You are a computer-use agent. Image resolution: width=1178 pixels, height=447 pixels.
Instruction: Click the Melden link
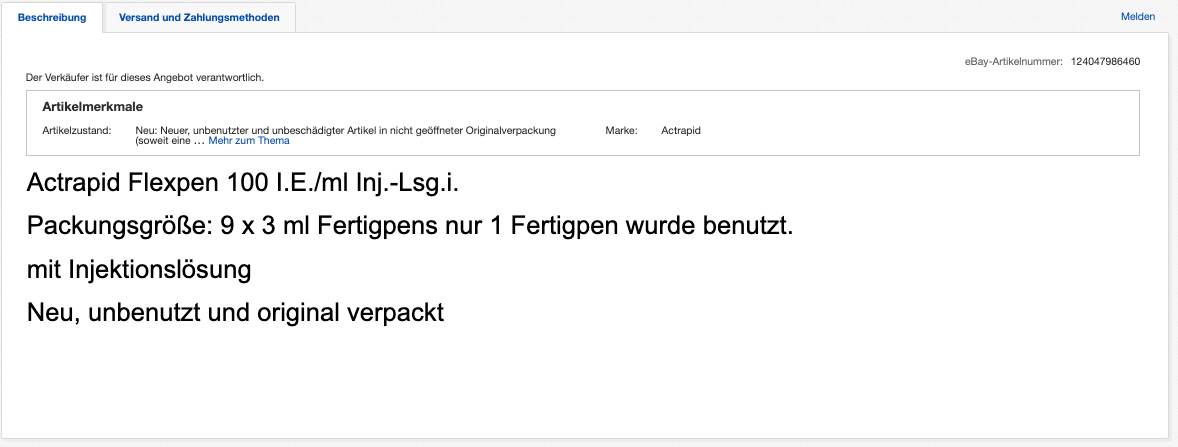point(1137,17)
